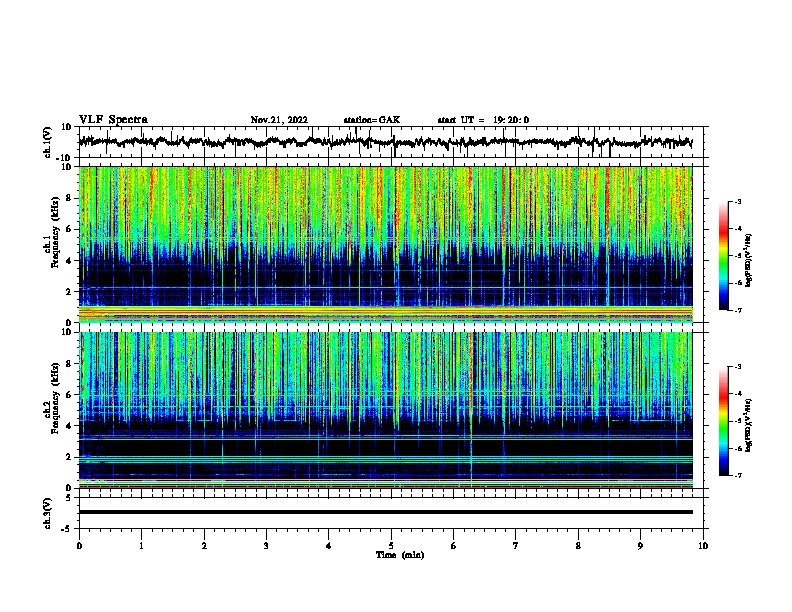Click the "-7" label on ch.2 colorbar
This screenshot has height=612, width=792.
[738, 476]
